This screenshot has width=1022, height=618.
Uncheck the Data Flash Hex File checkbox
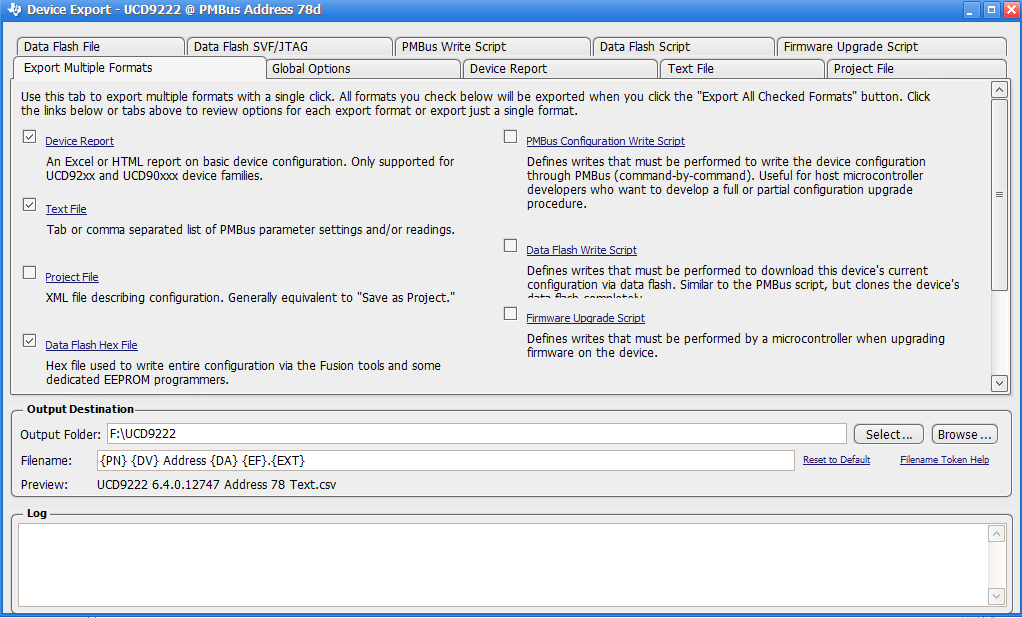click(29, 340)
